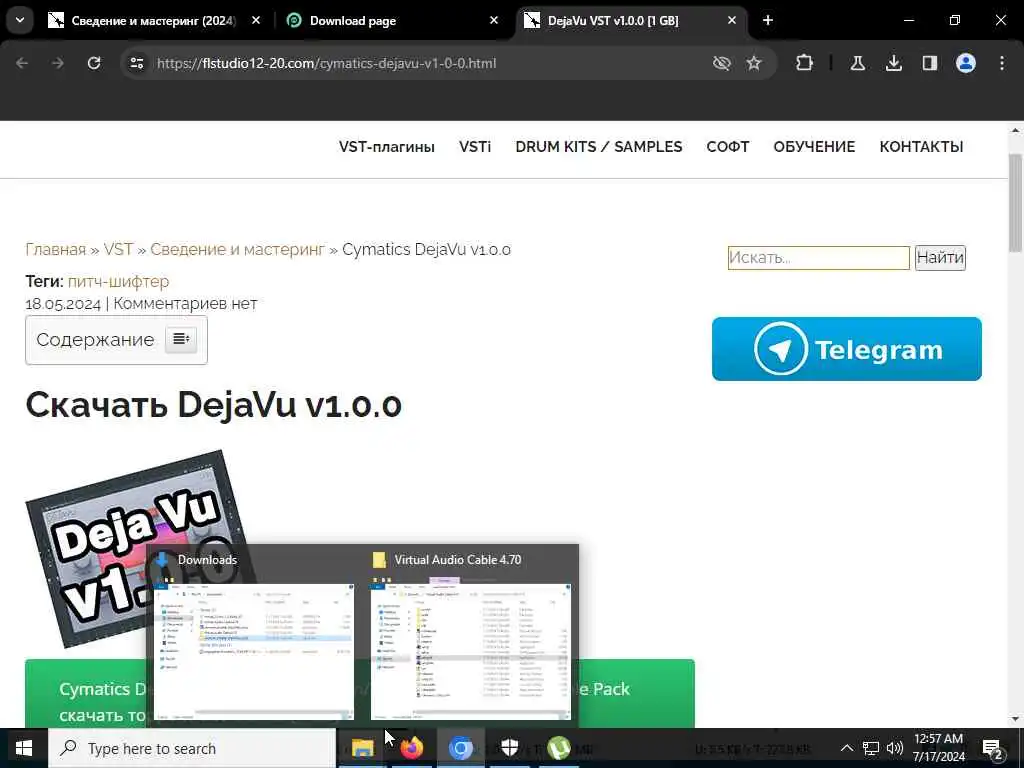Click the page vertical scrollbar thumb
This screenshot has height=768, width=1024.
[x=1015, y=202]
